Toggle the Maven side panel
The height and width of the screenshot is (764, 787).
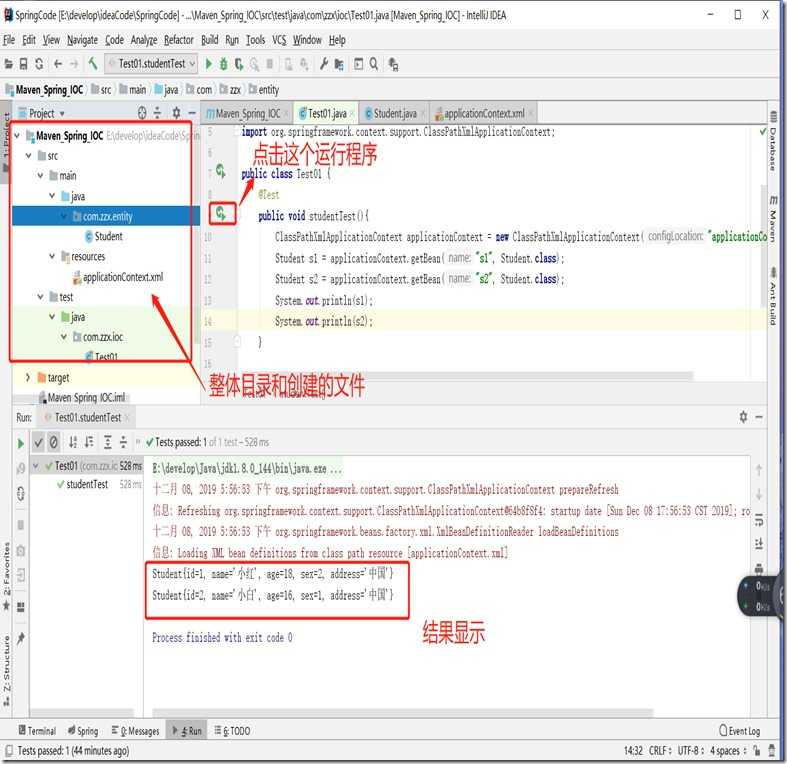773,217
